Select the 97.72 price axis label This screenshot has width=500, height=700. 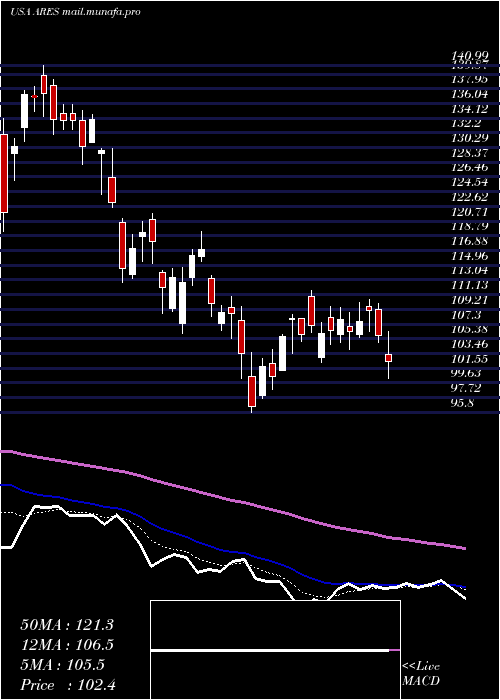point(467,388)
